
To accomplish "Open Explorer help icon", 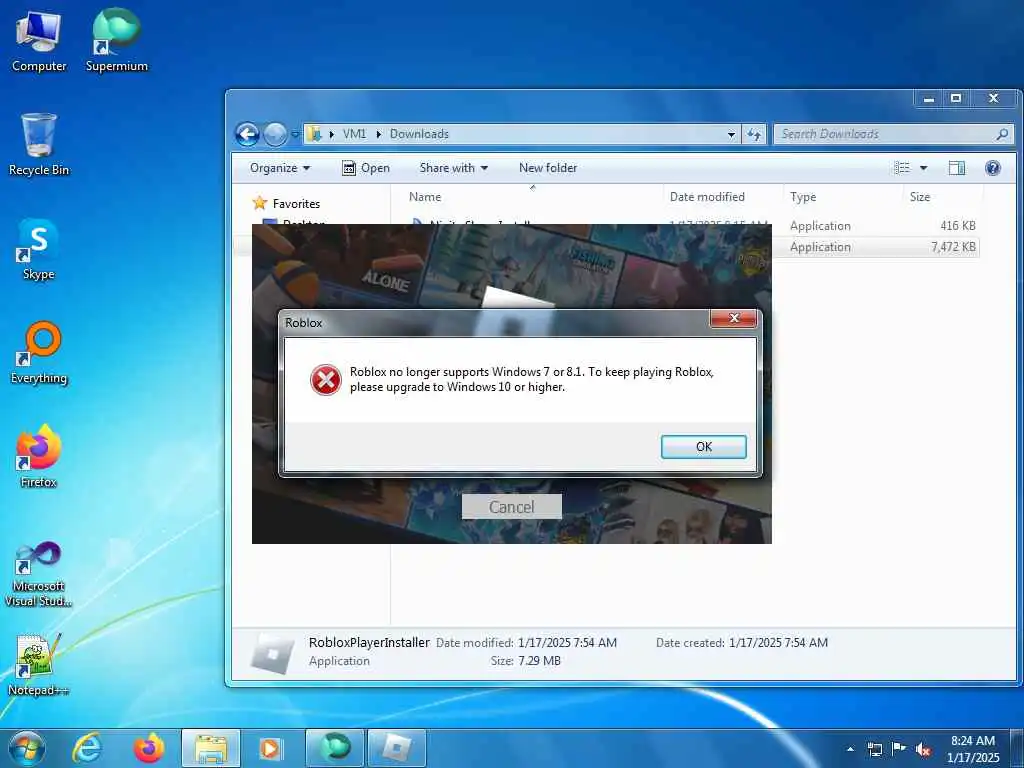I will pos(993,168).
